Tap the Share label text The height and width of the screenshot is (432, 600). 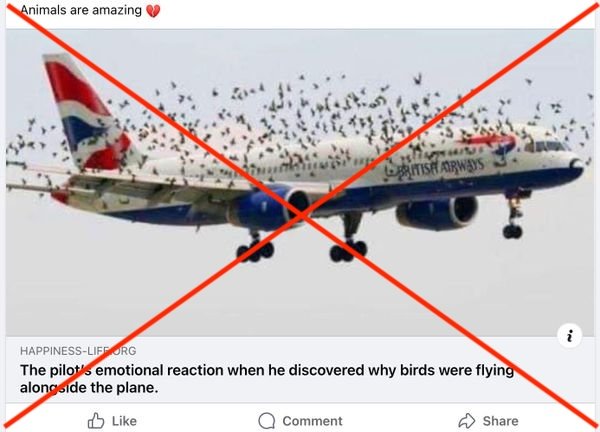point(501,421)
